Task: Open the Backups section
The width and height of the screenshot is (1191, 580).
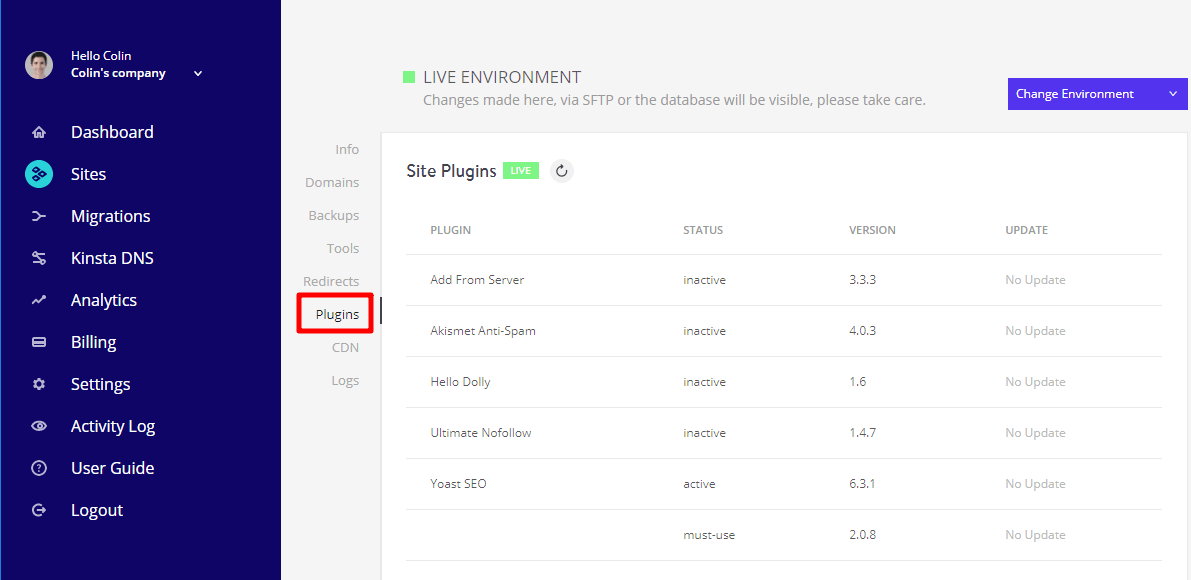Action: coord(333,214)
